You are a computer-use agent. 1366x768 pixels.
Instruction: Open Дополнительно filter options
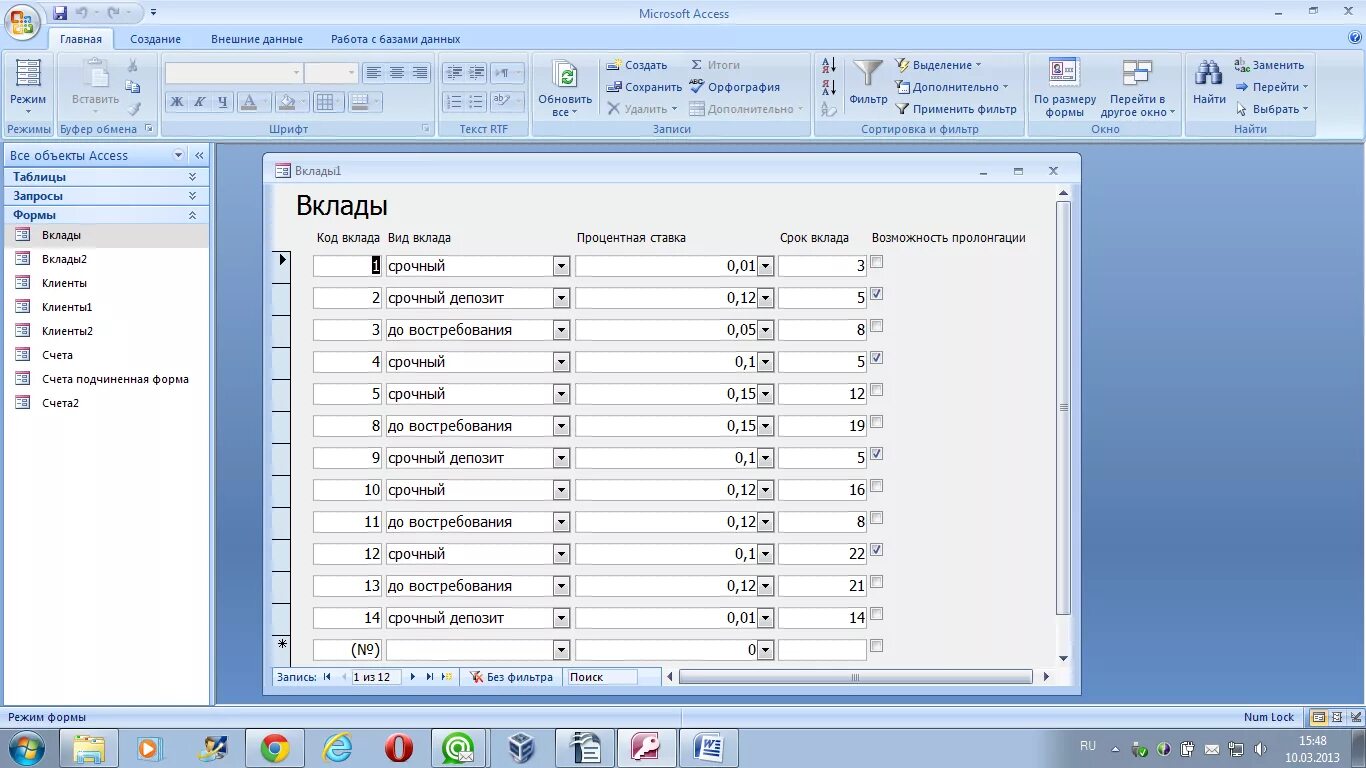tap(951, 87)
